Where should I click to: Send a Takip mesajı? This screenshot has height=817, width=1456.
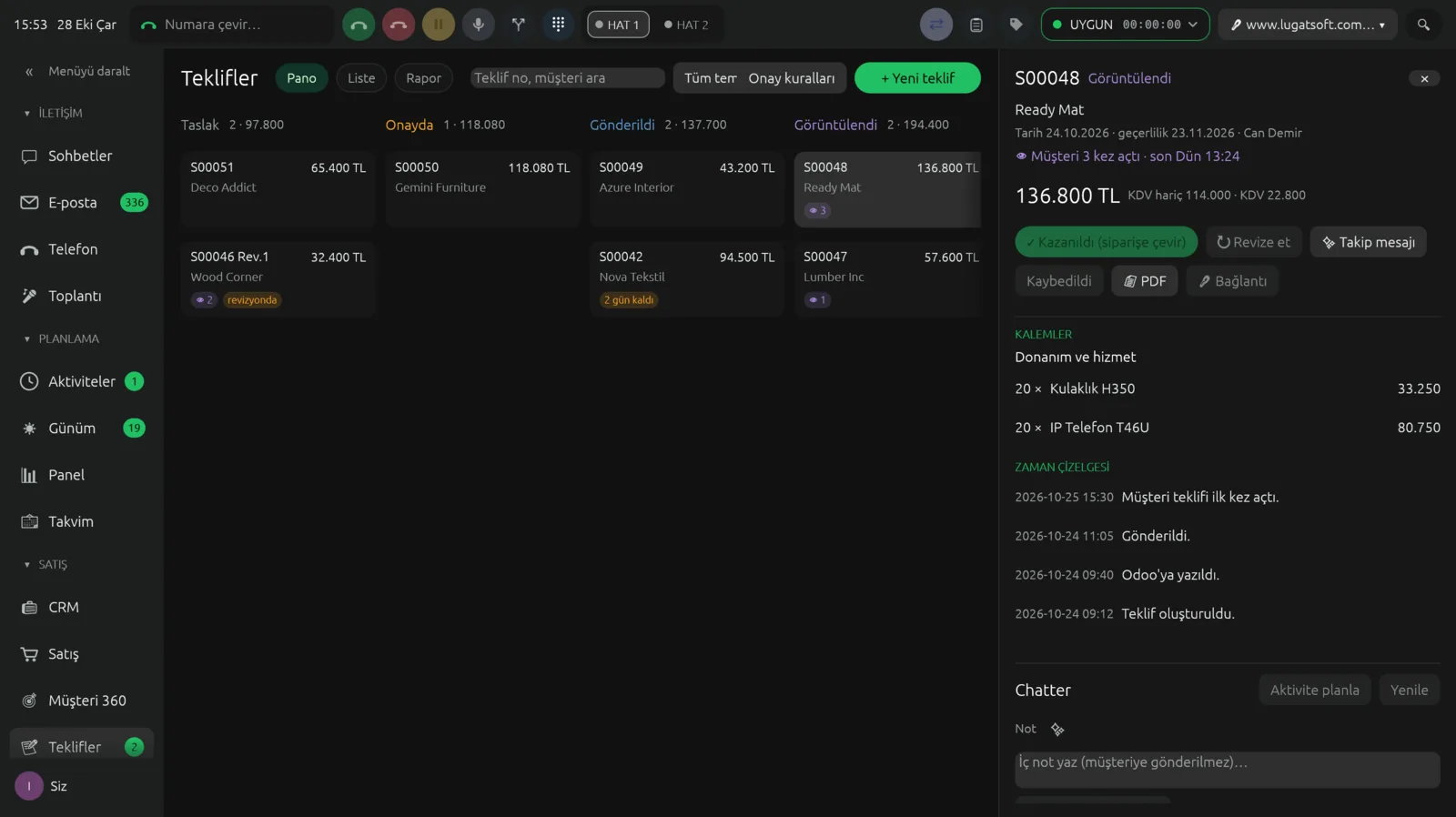(1369, 242)
